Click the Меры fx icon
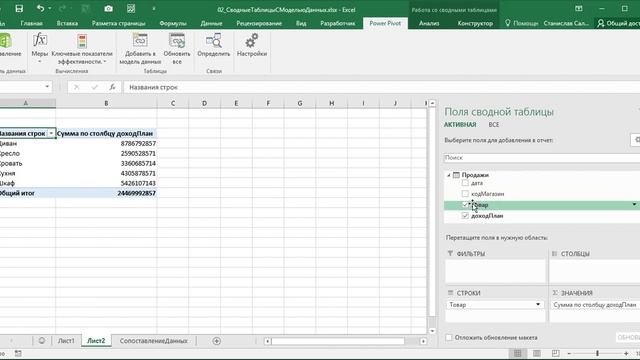Screen dimensions: 640x360 (40, 41)
